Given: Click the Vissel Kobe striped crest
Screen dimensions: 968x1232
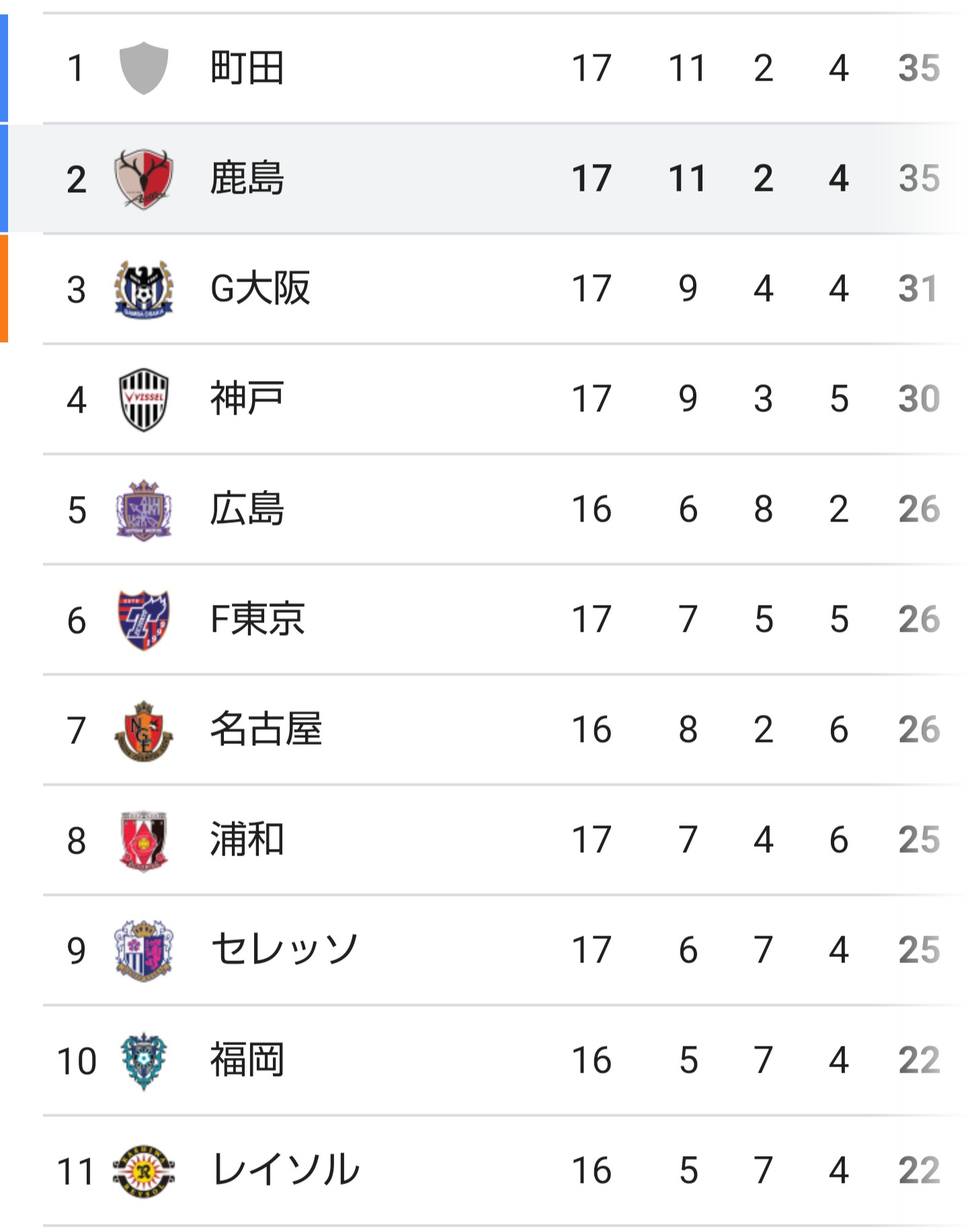Looking at the screenshot, I should click(144, 399).
